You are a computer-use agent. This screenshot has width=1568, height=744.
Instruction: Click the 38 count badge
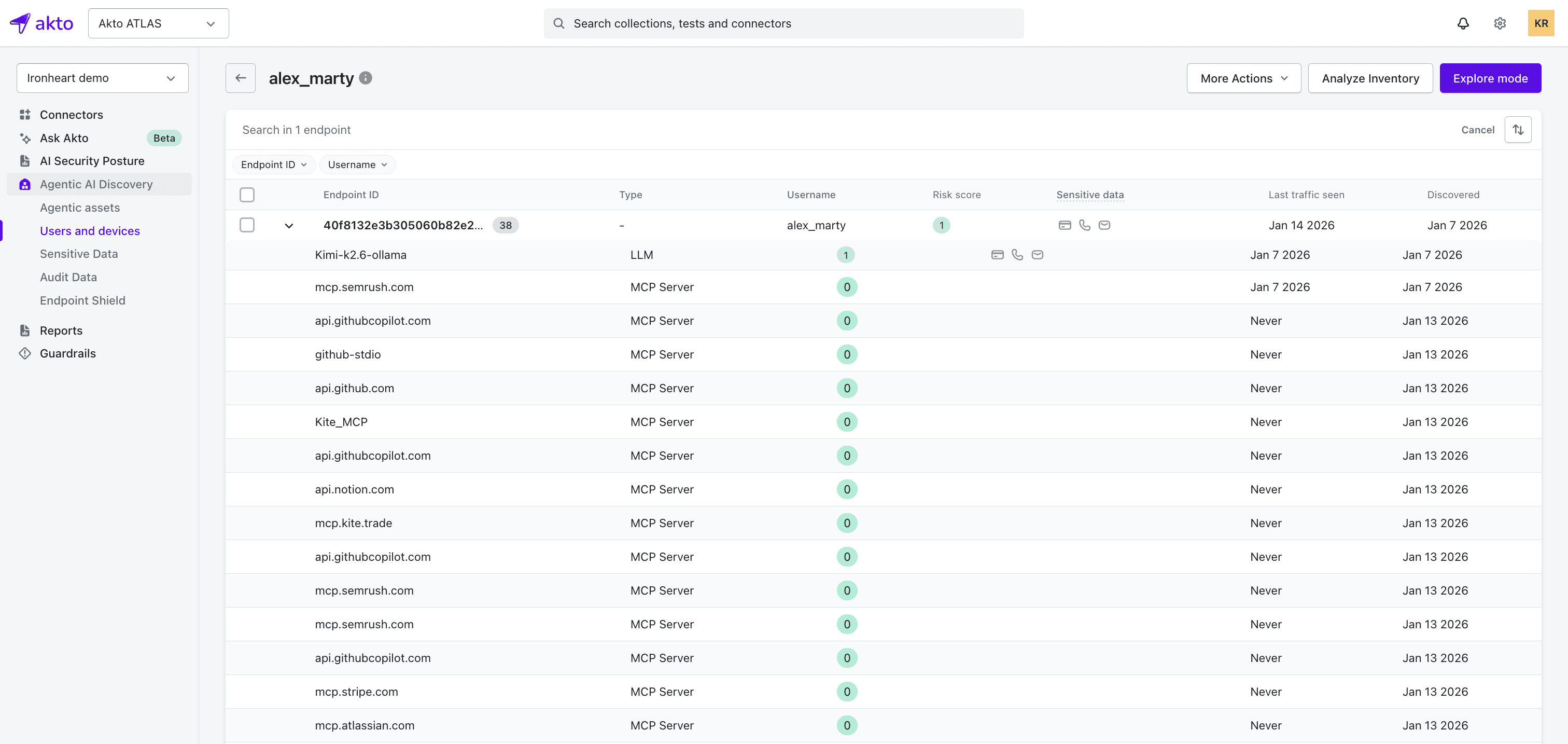(505, 225)
